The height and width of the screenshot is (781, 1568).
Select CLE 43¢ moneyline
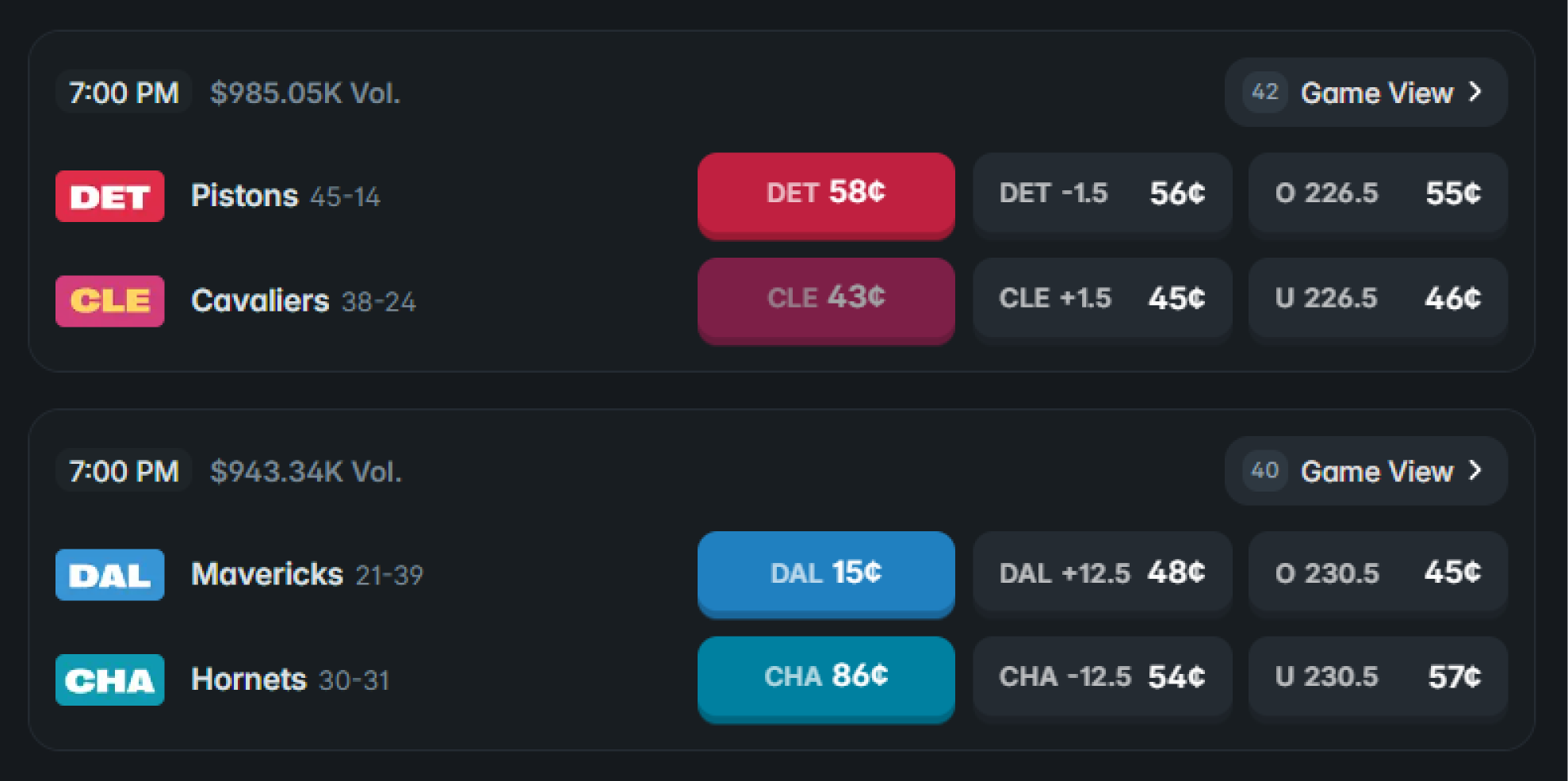click(825, 300)
